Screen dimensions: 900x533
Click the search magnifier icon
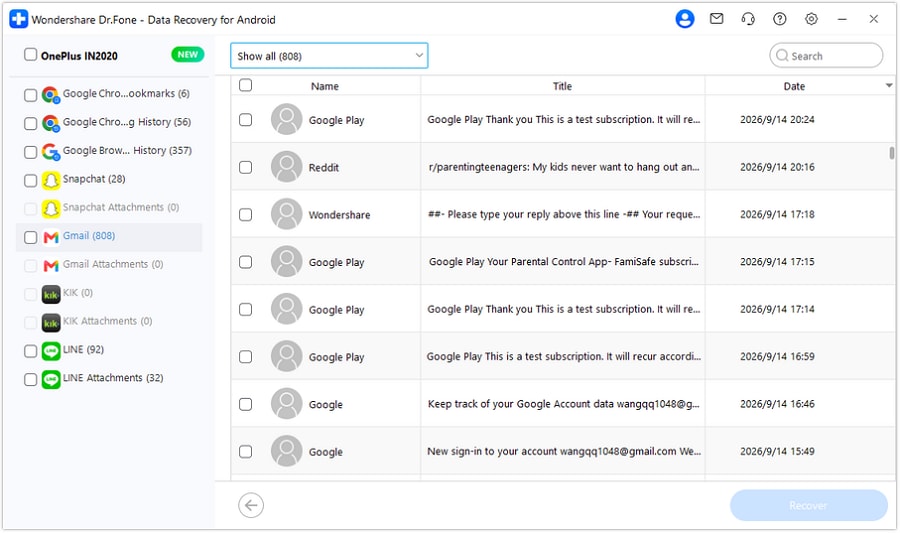[782, 56]
